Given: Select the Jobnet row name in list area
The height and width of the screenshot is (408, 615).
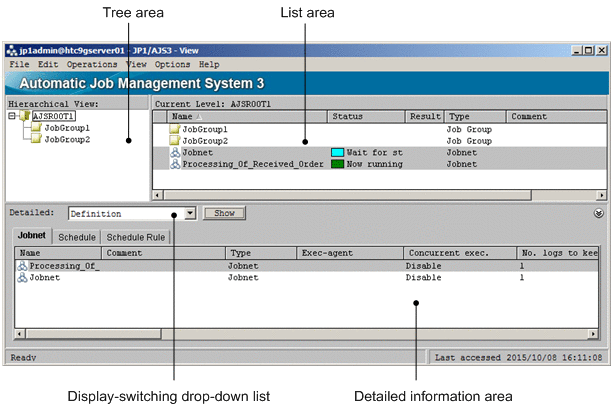Looking at the screenshot, I should (198, 152).
